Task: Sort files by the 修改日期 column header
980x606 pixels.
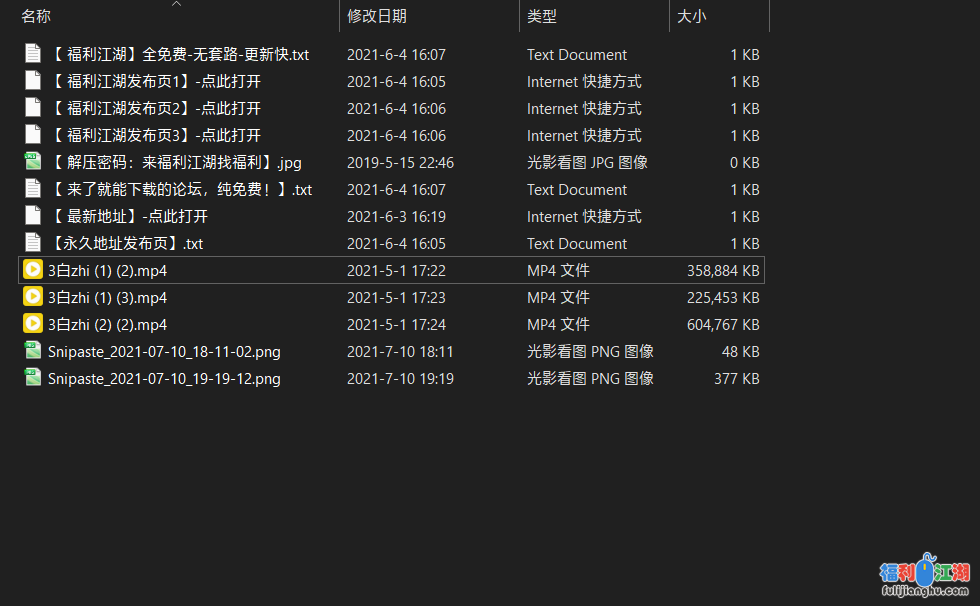Action: pyautogui.click(x=374, y=16)
